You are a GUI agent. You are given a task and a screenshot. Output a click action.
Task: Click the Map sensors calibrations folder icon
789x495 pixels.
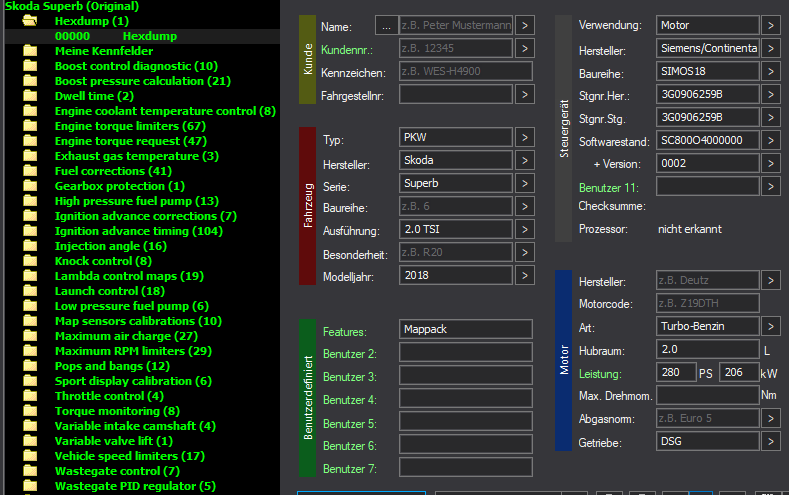(x=30, y=321)
